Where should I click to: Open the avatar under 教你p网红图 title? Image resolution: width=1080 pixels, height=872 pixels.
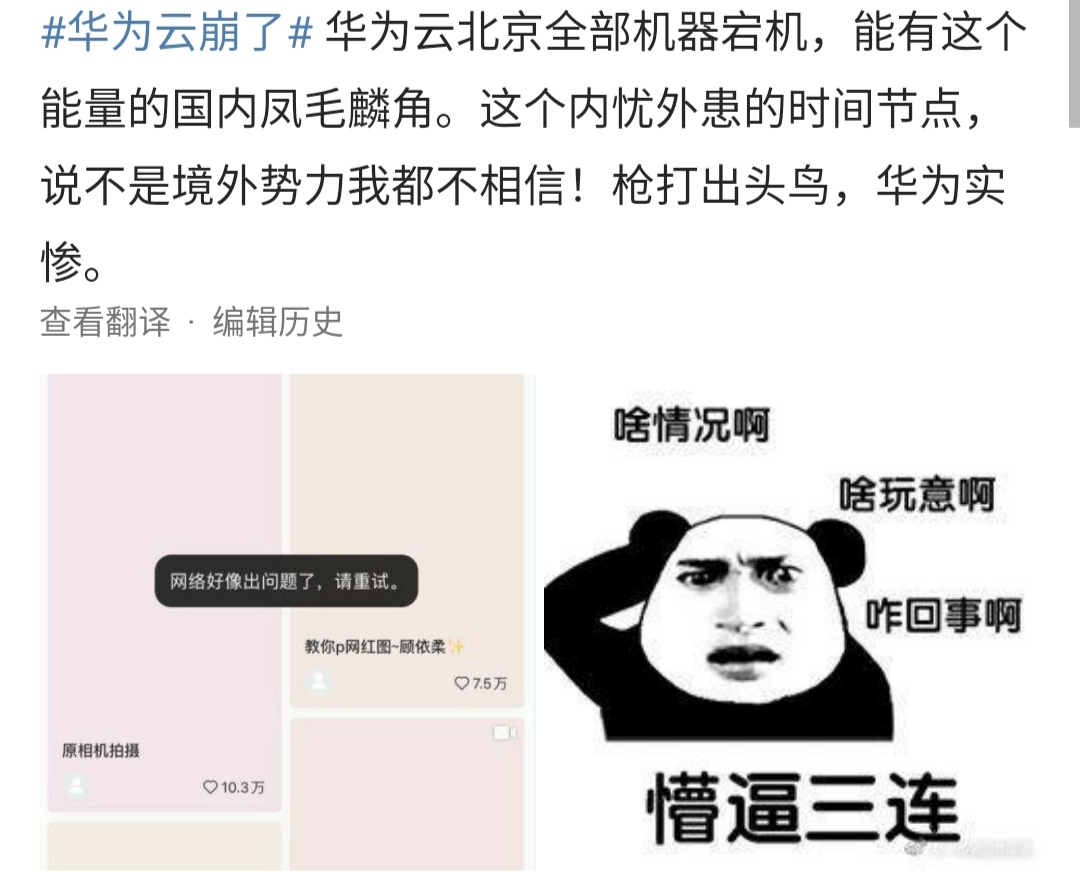coord(319,682)
